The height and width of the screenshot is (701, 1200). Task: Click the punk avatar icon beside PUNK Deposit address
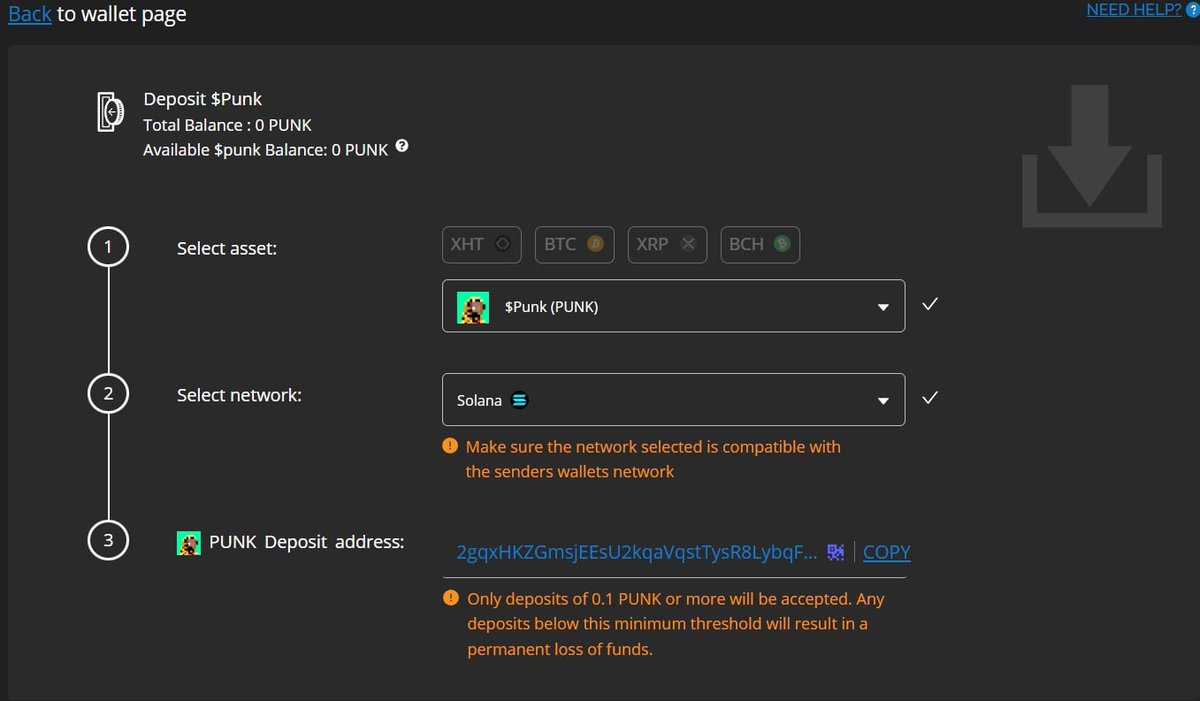[189, 543]
